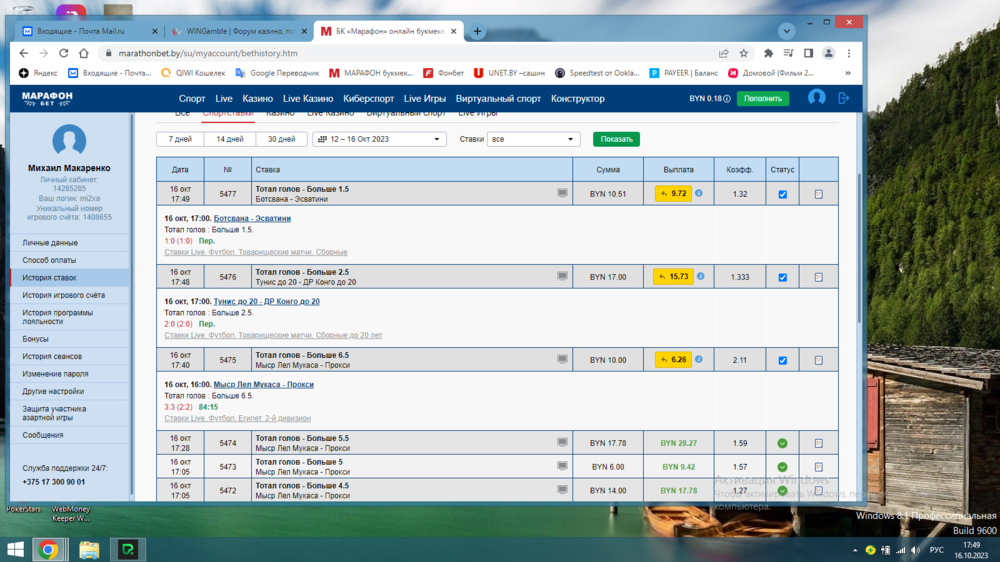The height and width of the screenshot is (562, 1000).
Task: Click the browser address bar
Action: tap(408, 53)
